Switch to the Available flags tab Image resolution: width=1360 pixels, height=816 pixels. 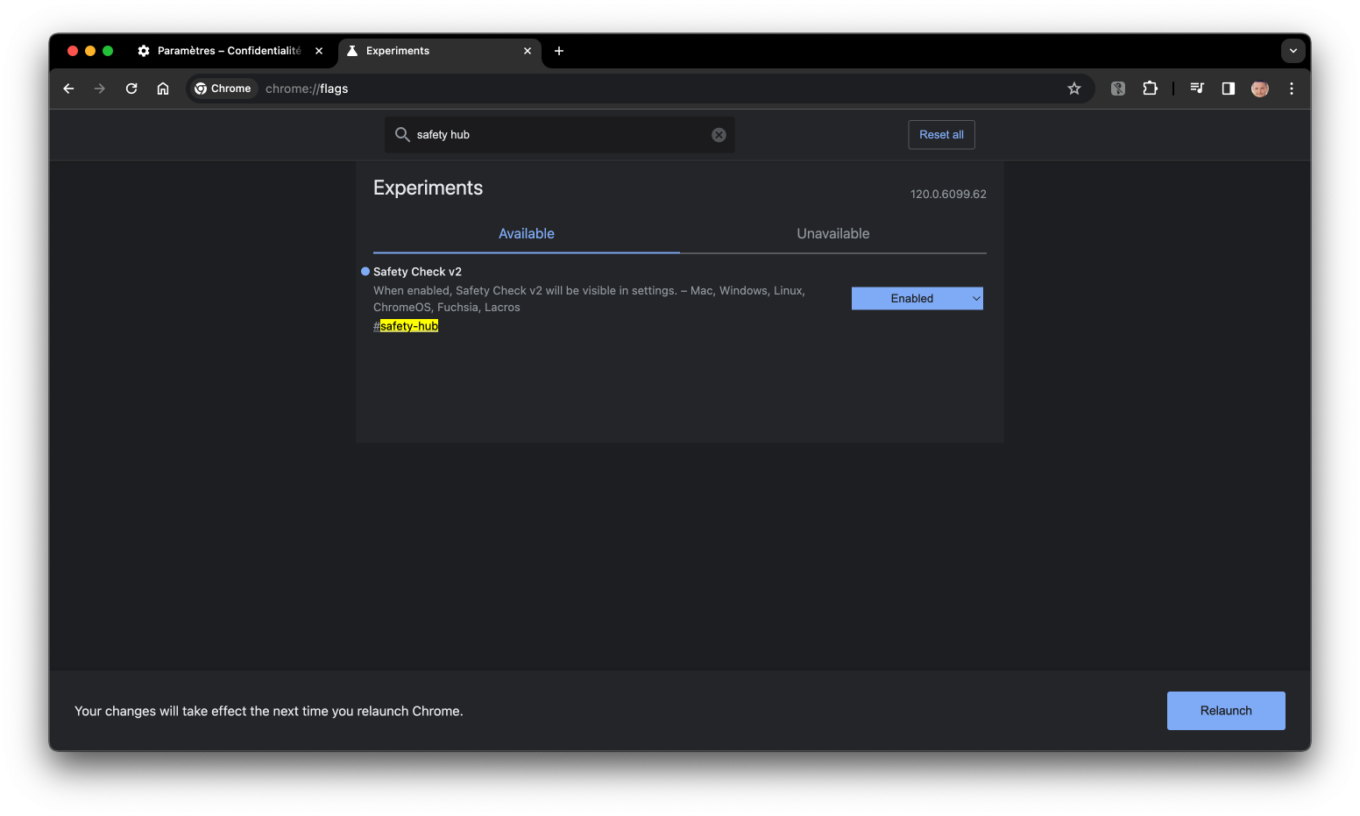tap(526, 234)
